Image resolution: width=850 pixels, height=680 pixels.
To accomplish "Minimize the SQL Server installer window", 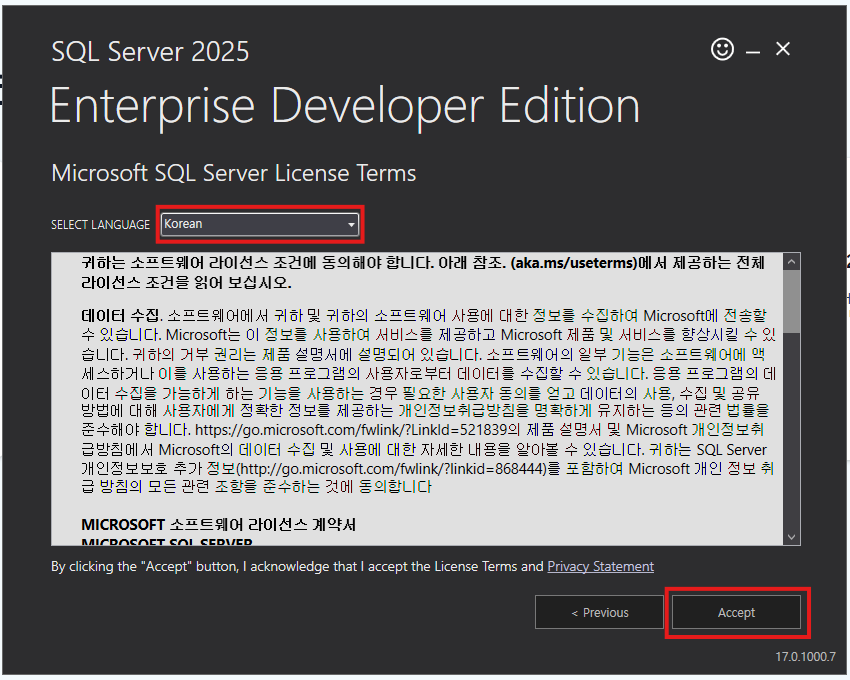I will coord(752,52).
